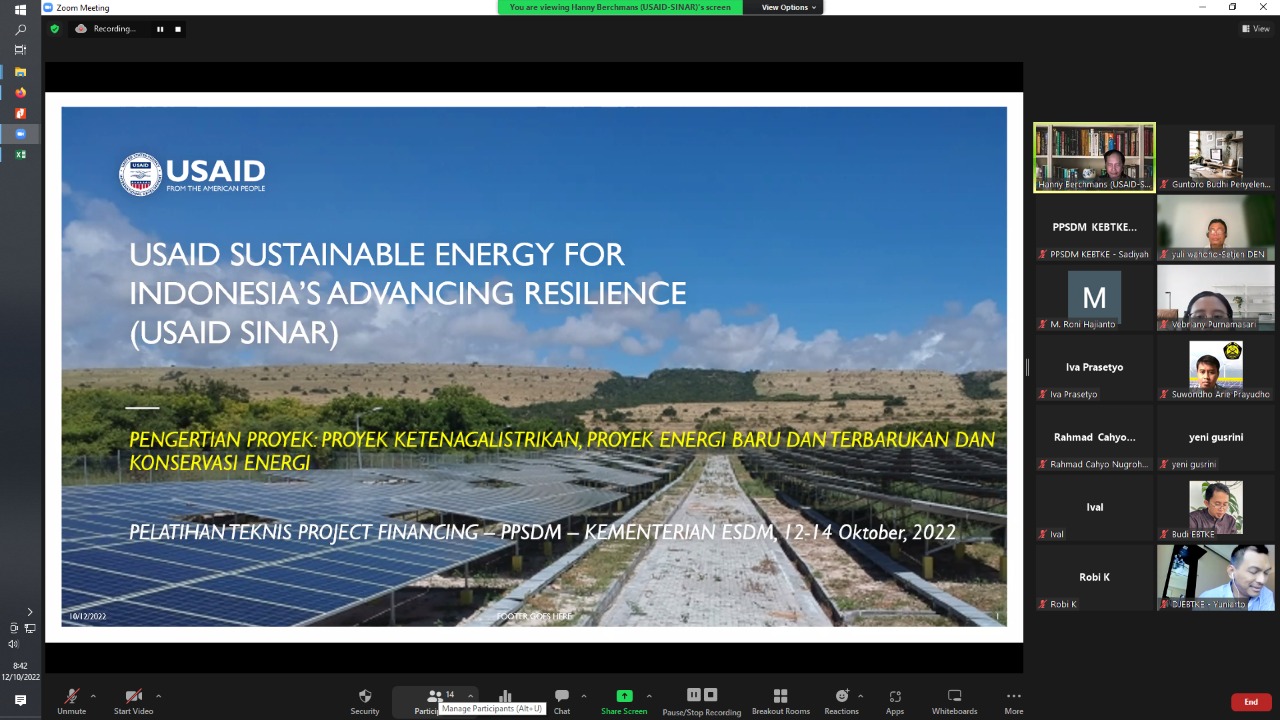This screenshot has width=1280, height=720.
Task: Open Windows Search from taskbar
Action: pos(20,29)
